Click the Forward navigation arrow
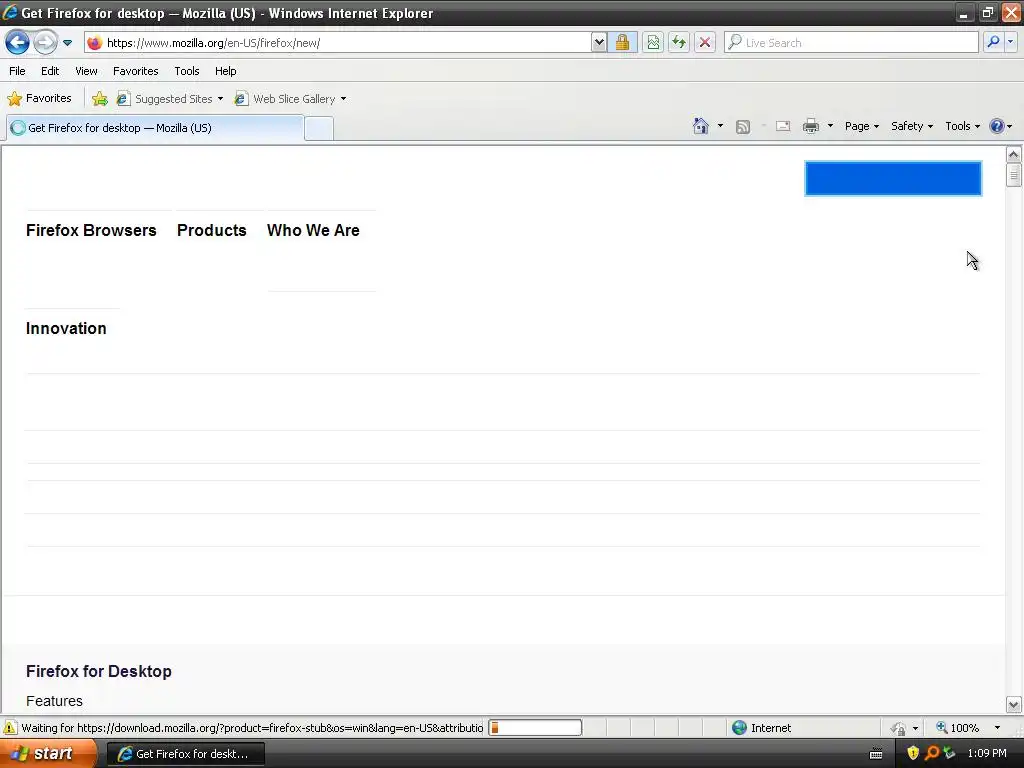Screen dimensions: 1024x768 tap(45, 43)
